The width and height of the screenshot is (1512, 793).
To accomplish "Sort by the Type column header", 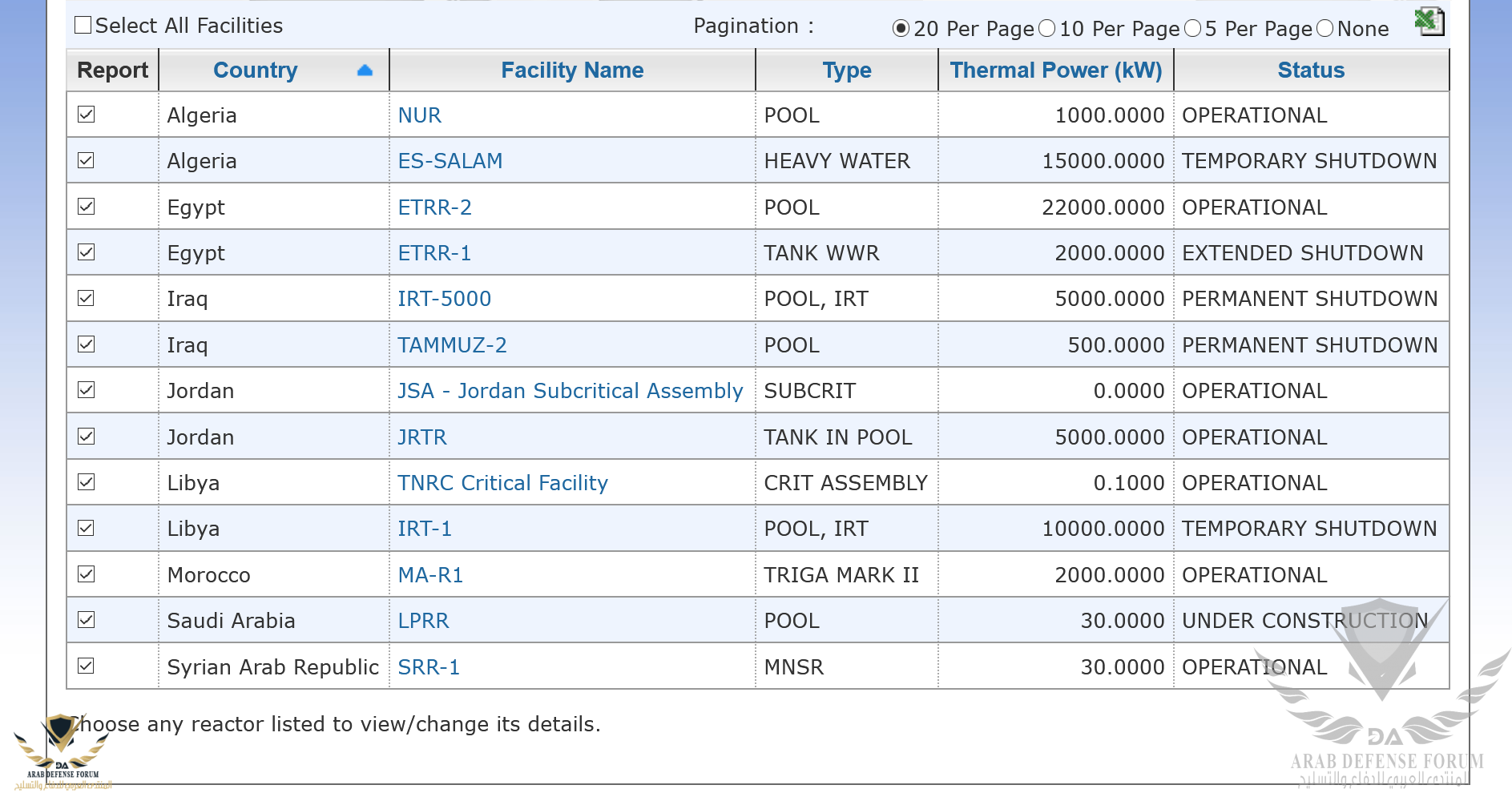I will 847,70.
